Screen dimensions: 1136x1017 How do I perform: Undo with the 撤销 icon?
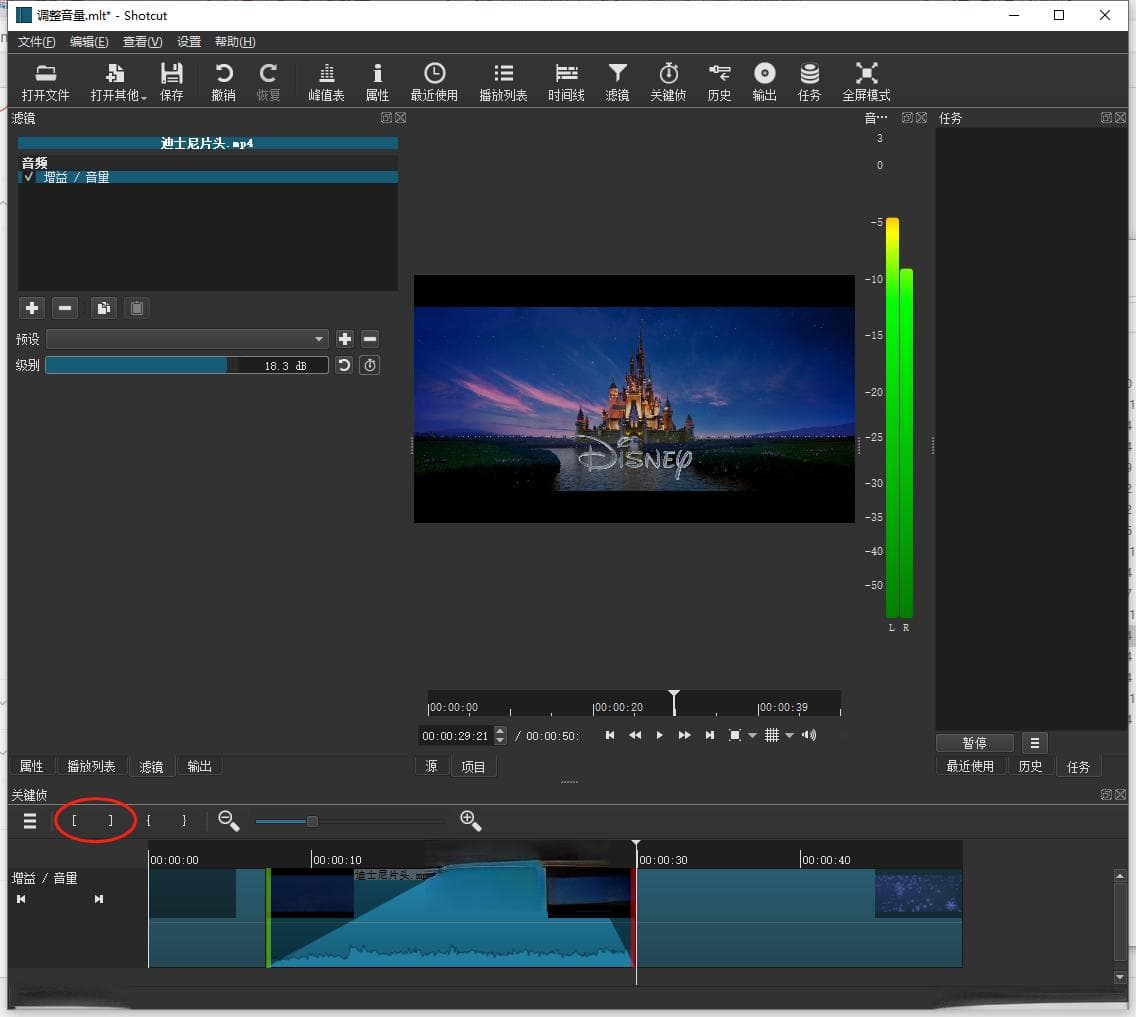223,82
